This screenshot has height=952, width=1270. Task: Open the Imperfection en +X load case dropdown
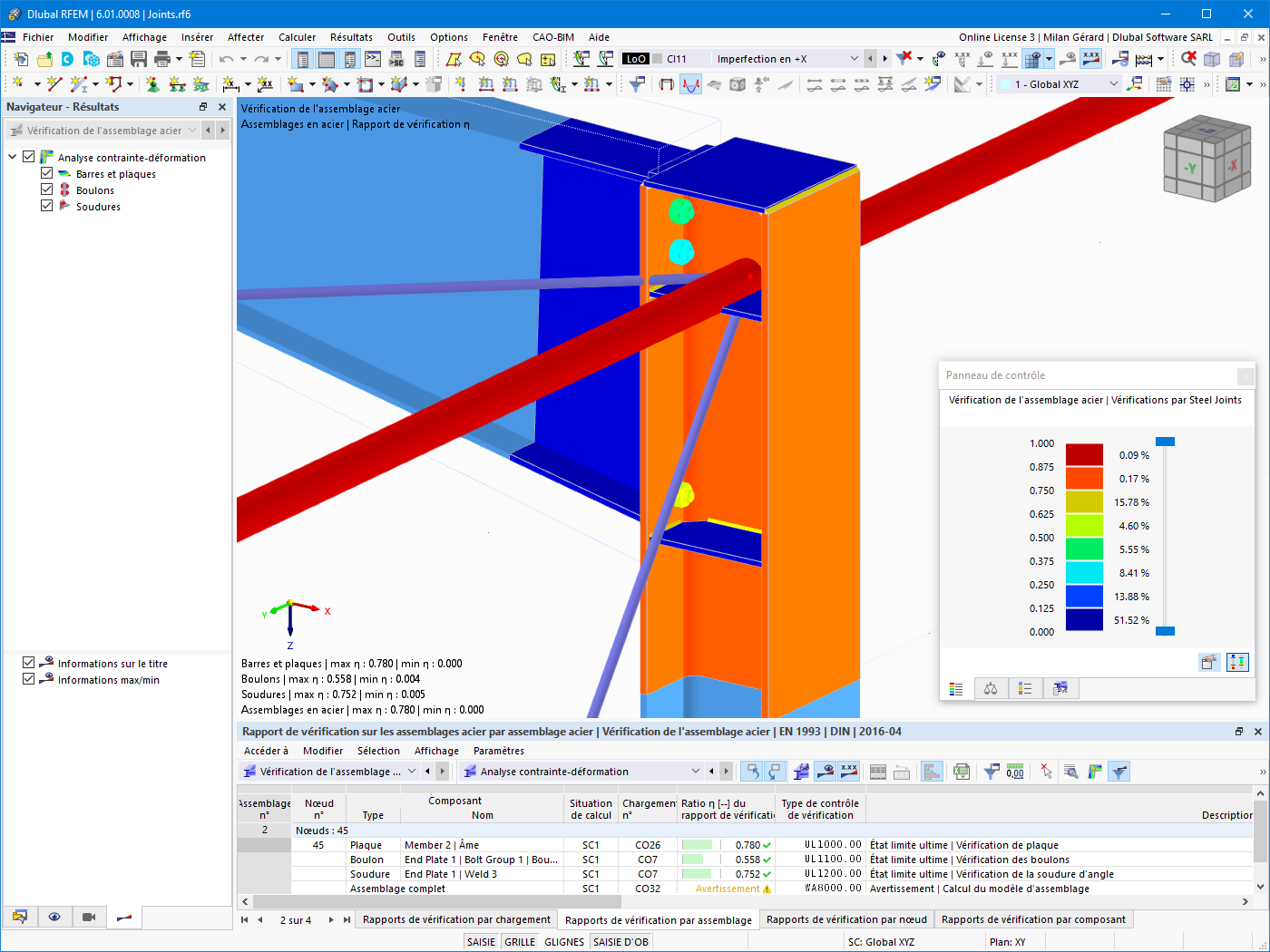point(854,59)
